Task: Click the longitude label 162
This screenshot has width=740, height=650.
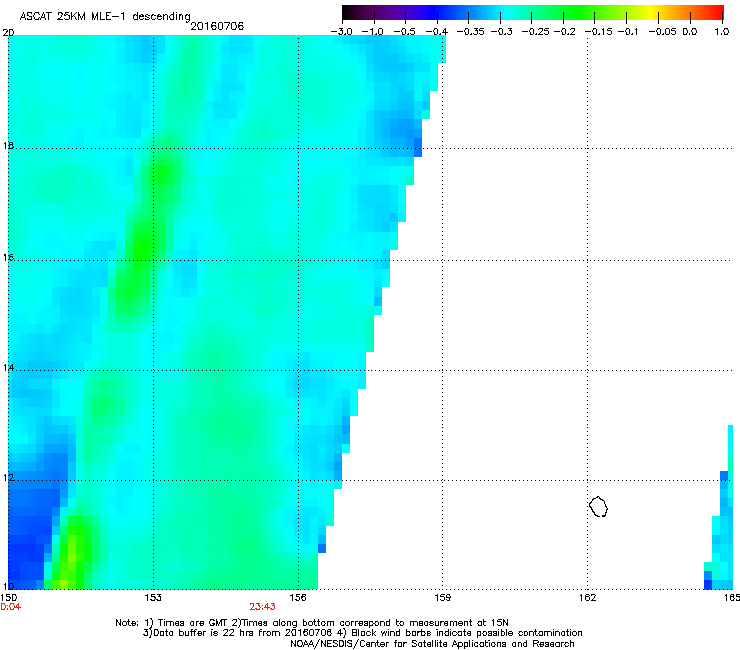Action: (x=587, y=598)
